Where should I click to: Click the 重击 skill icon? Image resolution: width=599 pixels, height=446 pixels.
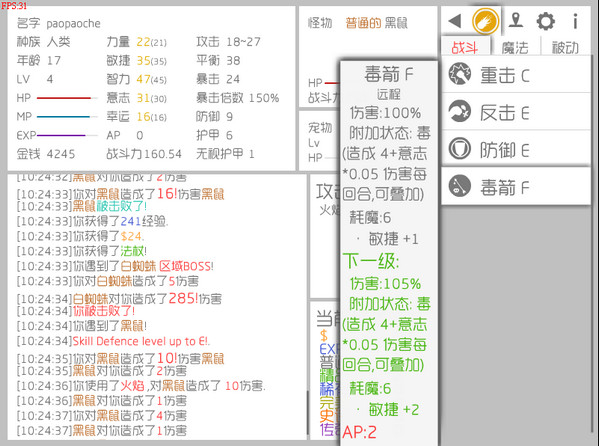pyautogui.click(x=460, y=74)
